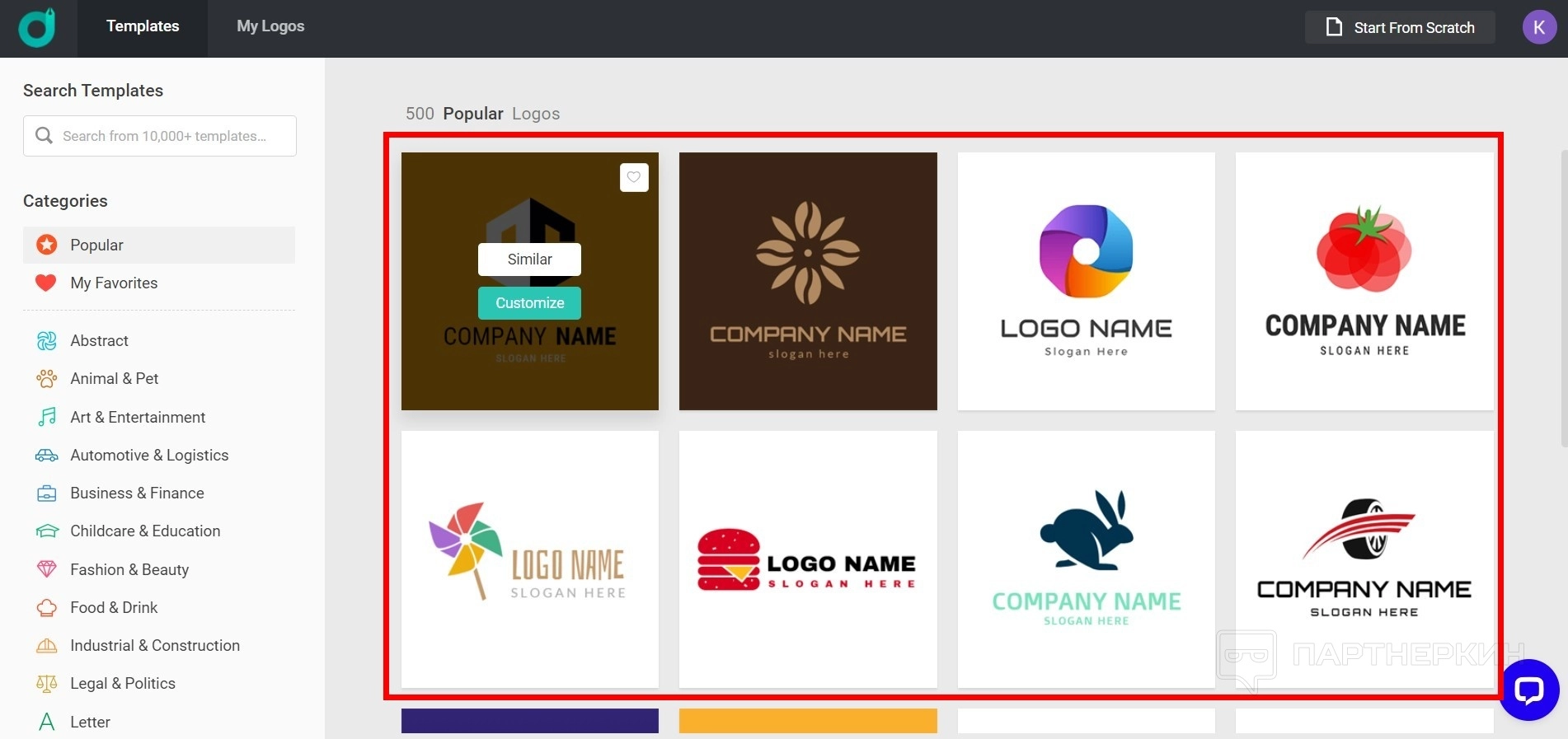Select the Animal & Pet paw icon
This screenshot has width=1568, height=739.
(x=47, y=378)
